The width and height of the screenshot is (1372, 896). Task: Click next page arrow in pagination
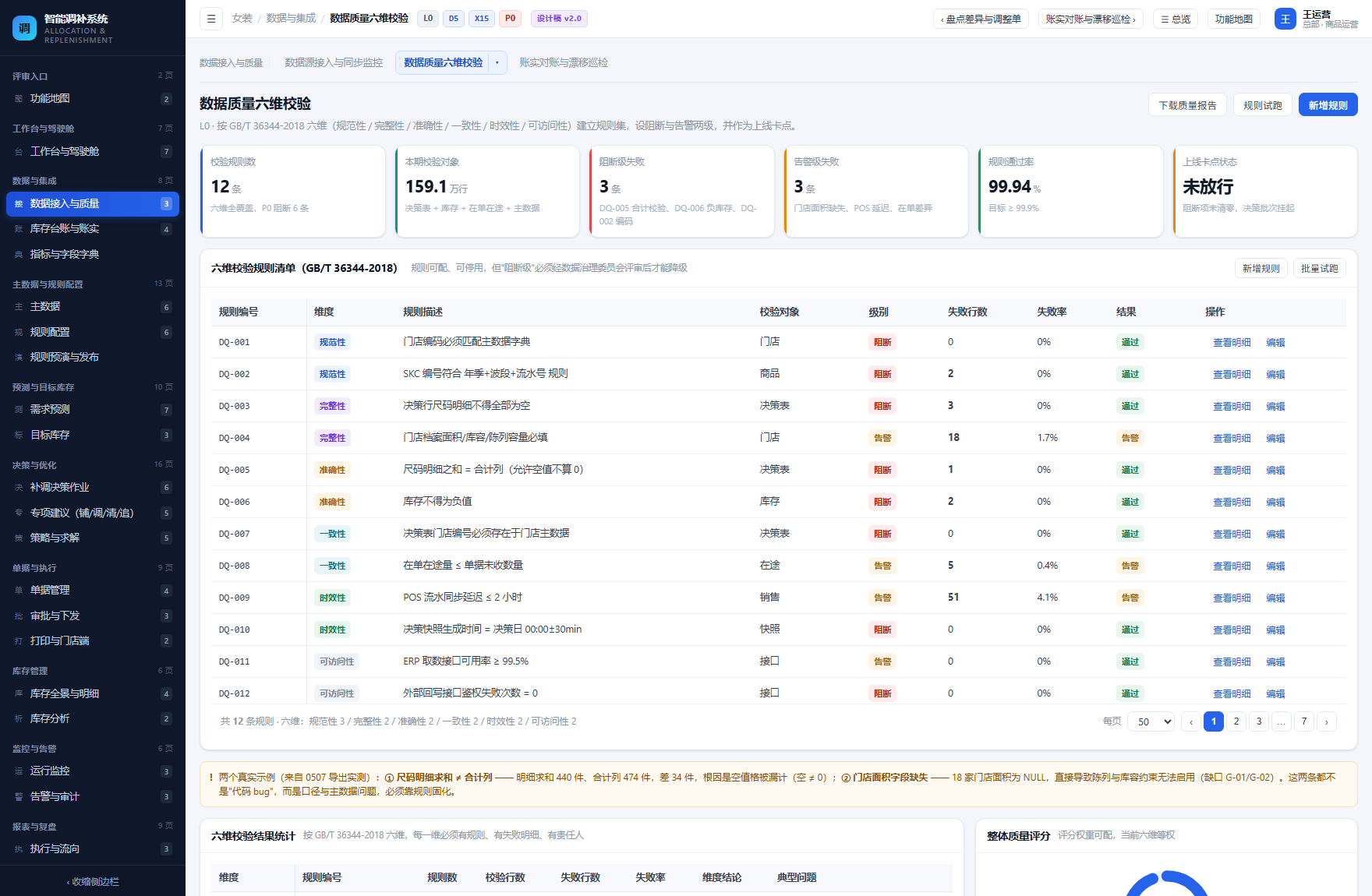point(1327,721)
